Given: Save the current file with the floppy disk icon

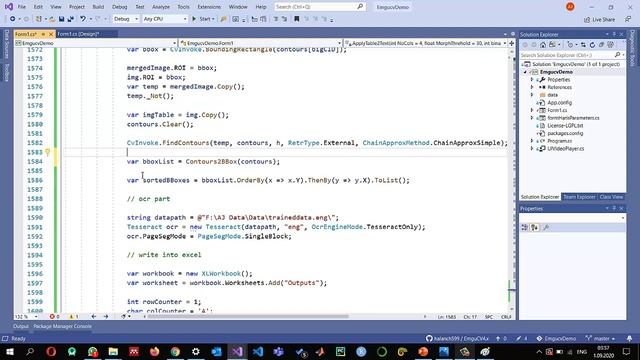Looking at the screenshot, I should [61, 19].
